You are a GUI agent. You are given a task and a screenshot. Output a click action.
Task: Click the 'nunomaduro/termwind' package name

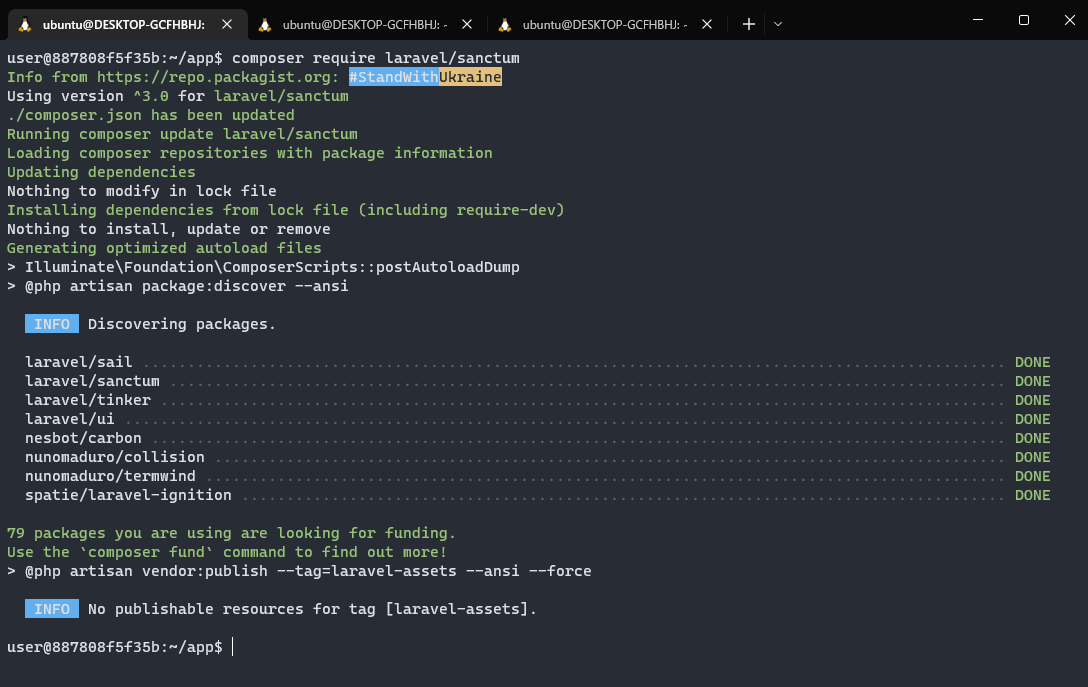pos(110,476)
